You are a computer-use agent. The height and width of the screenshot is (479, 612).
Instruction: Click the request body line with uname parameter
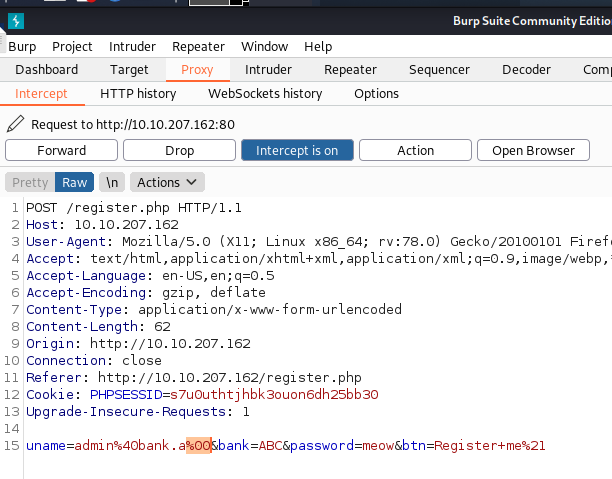coord(285,445)
